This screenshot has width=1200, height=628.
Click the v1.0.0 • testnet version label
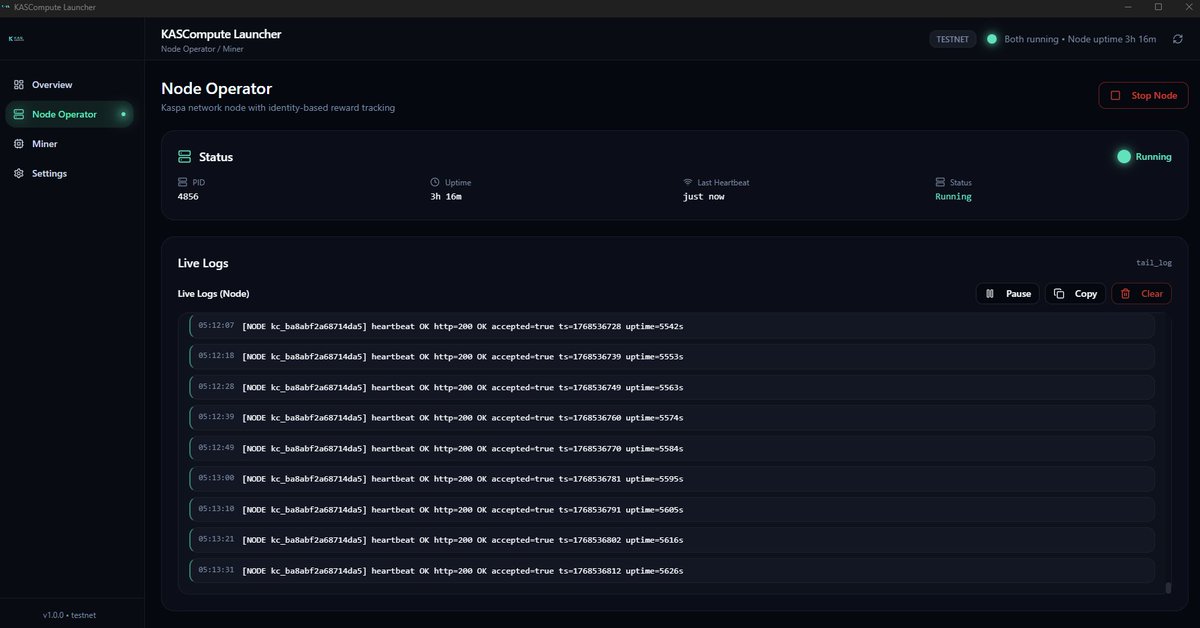coord(69,615)
